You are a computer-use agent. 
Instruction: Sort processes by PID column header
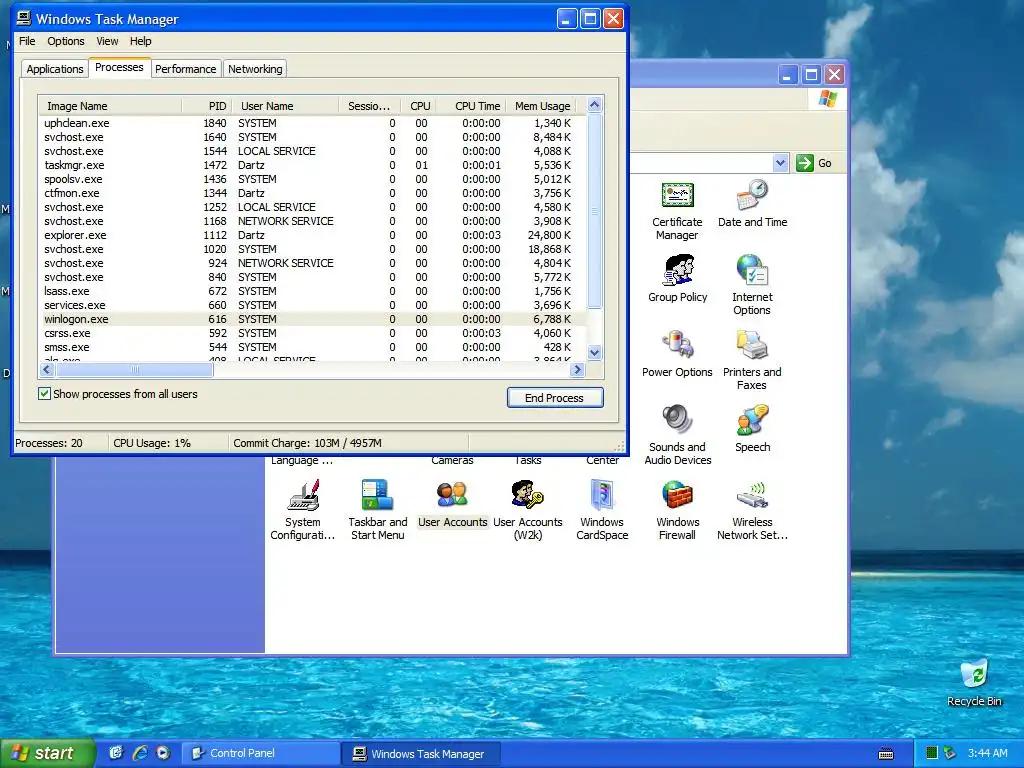click(x=206, y=106)
